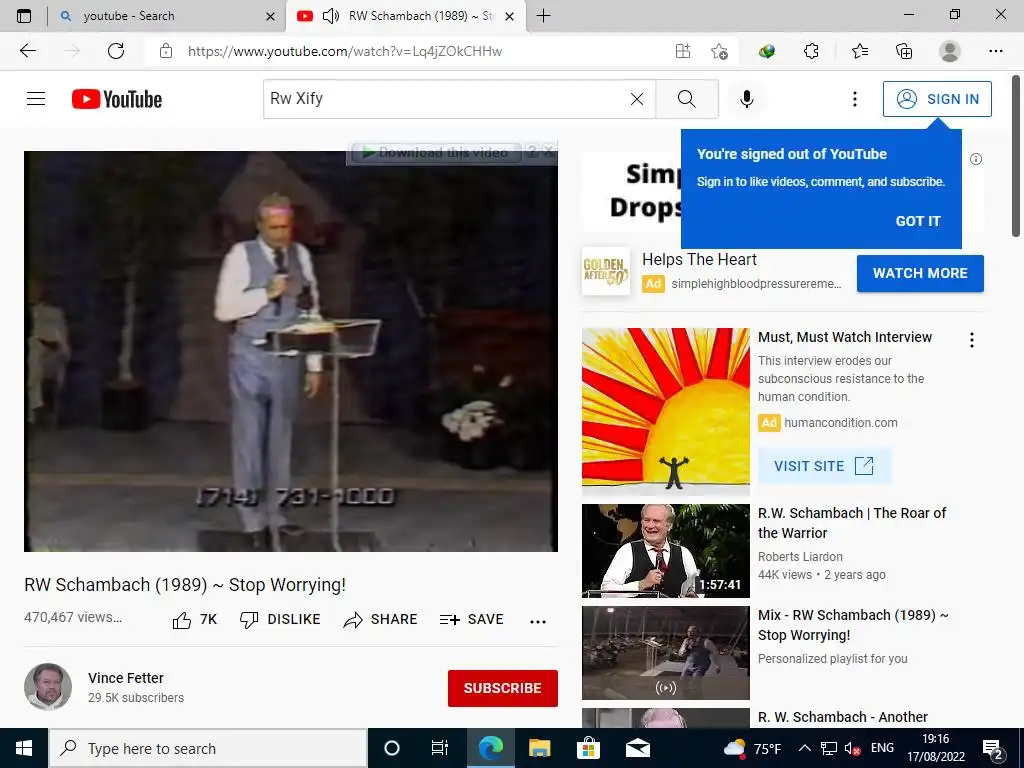1024x768 pixels.
Task: Clear the search box text
Action: tap(637, 99)
